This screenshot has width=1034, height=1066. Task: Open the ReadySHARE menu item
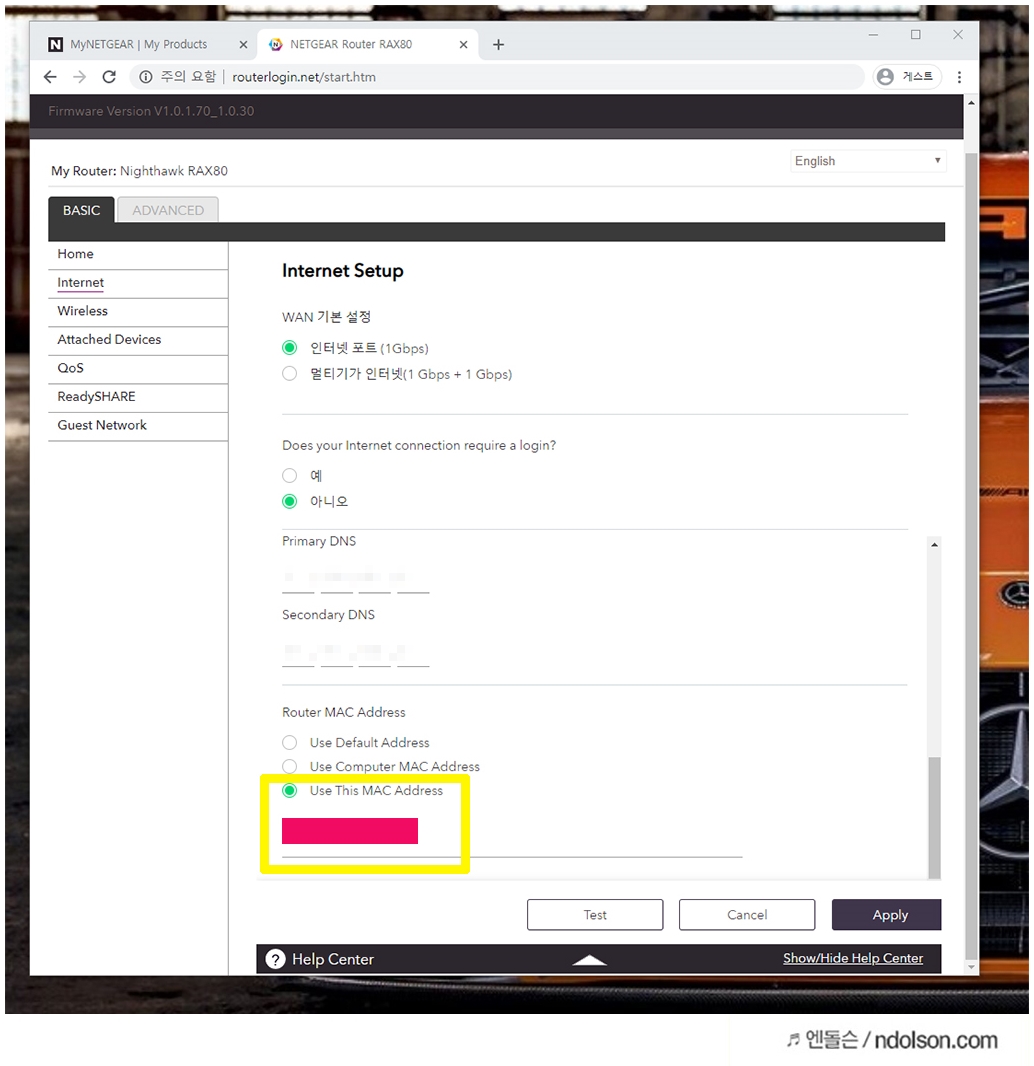[138, 397]
